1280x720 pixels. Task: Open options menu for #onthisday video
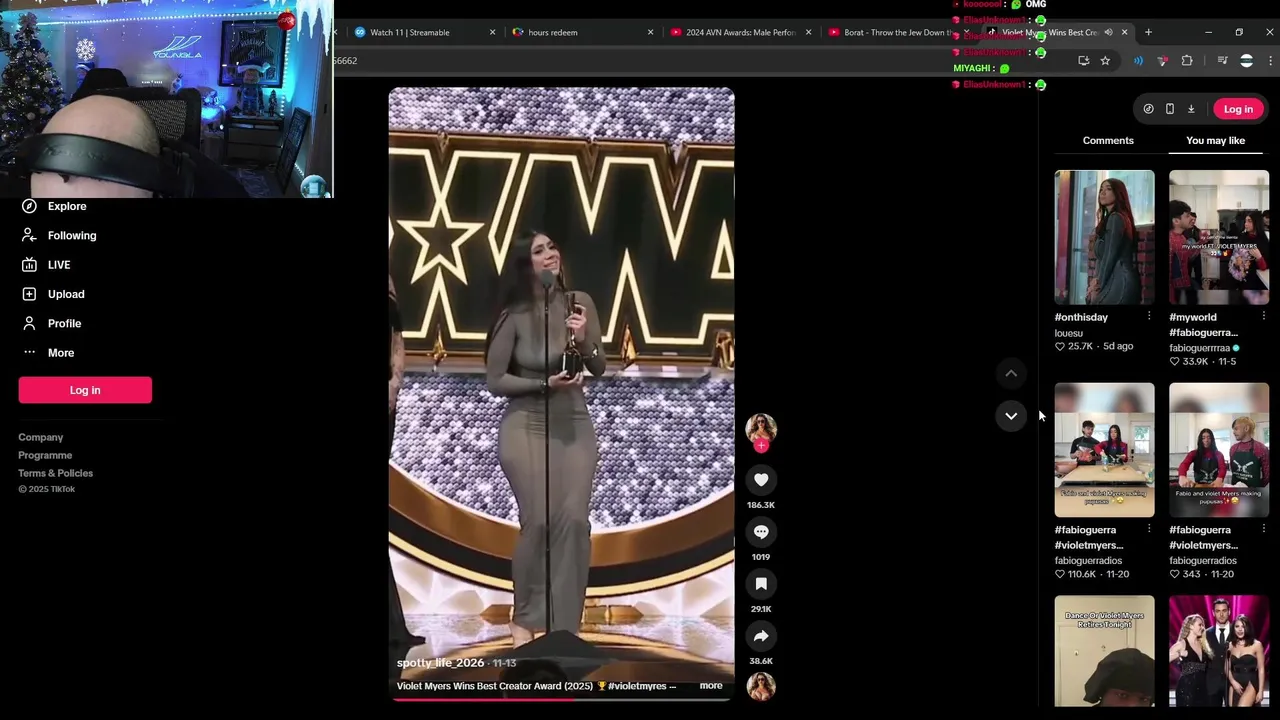pyautogui.click(x=1148, y=317)
